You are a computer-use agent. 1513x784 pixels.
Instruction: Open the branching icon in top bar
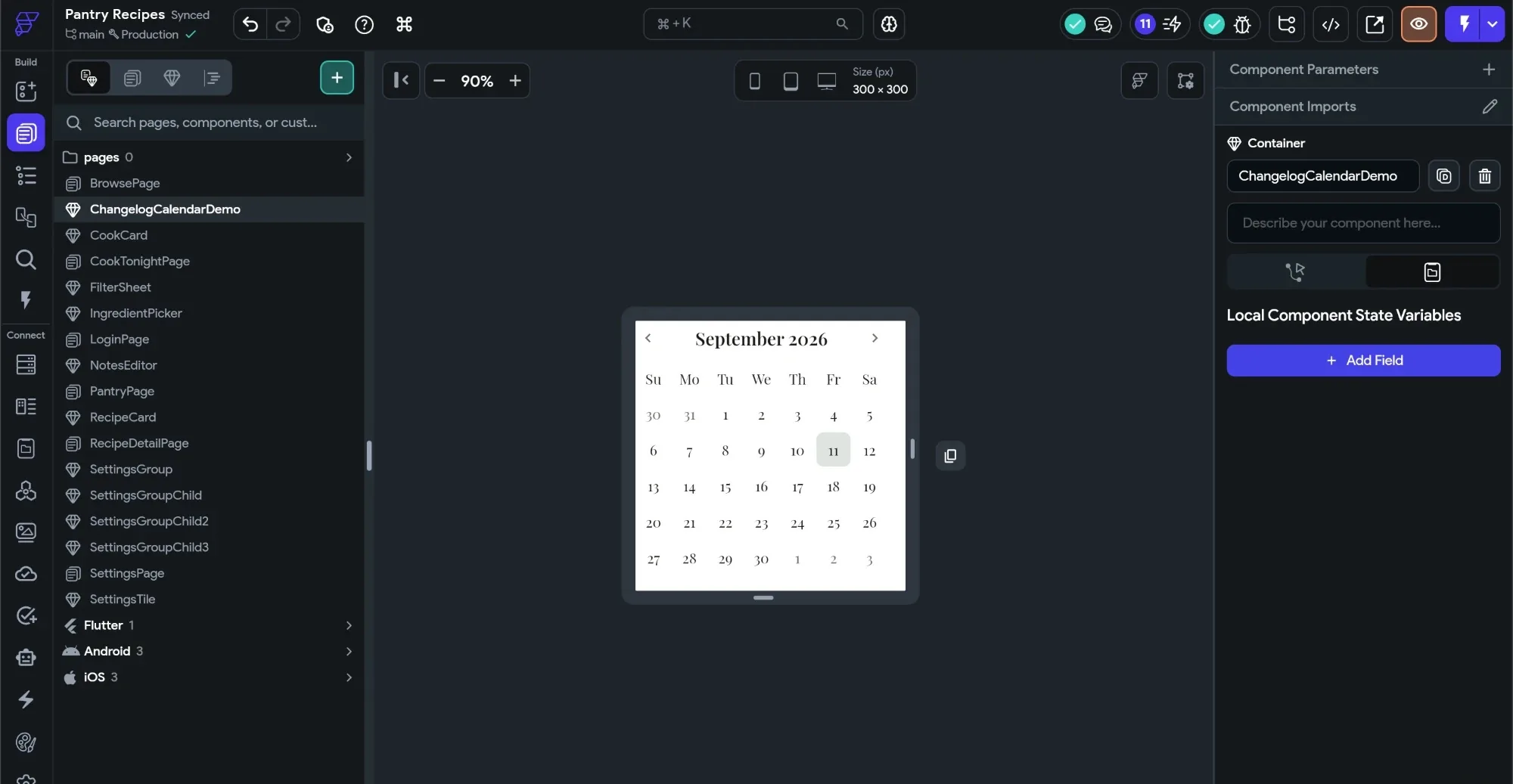[1286, 24]
